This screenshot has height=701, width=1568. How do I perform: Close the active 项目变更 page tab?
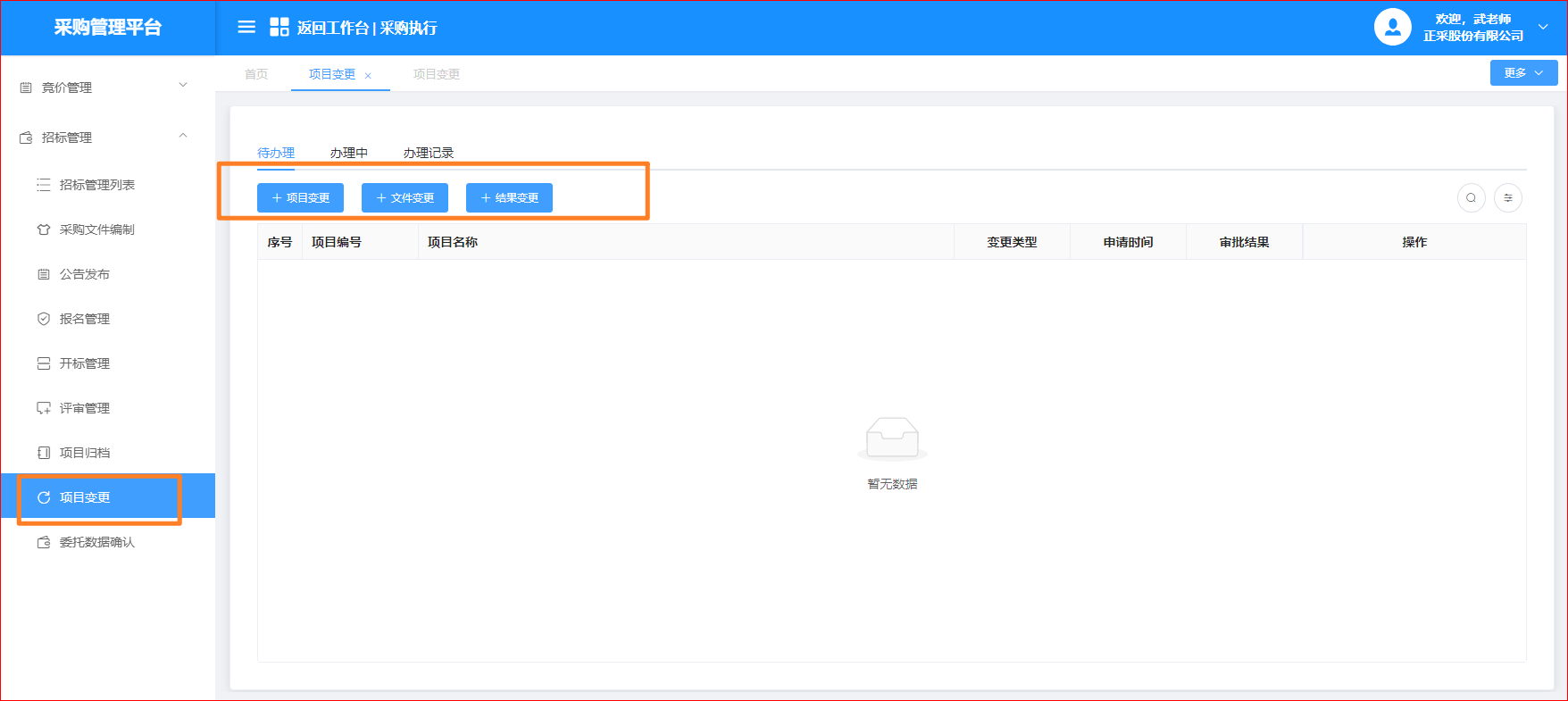[368, 76]
